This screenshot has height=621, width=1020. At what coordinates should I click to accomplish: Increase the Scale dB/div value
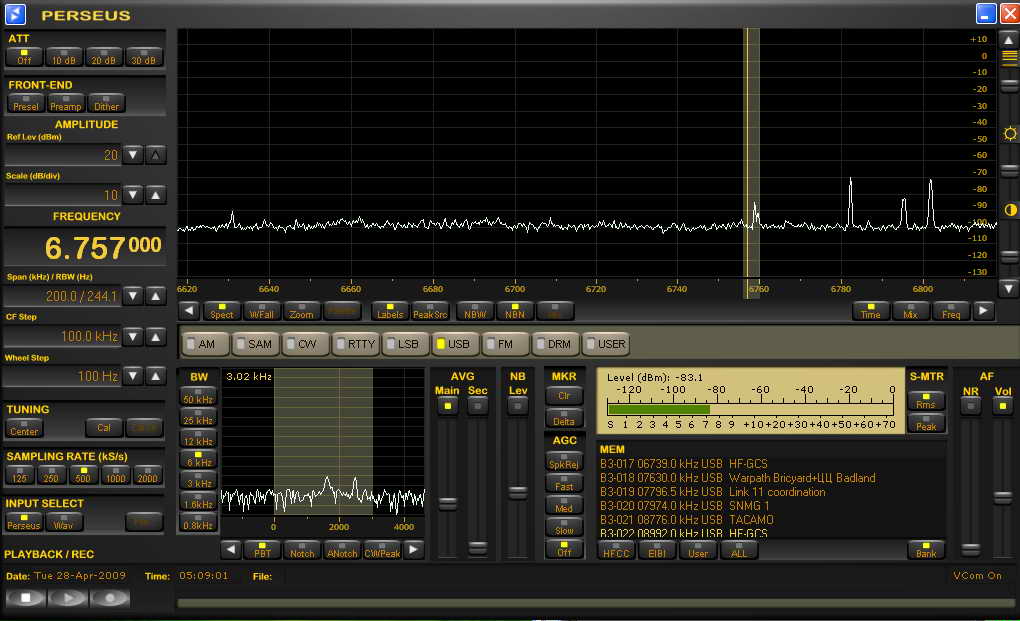coord(155,195)
